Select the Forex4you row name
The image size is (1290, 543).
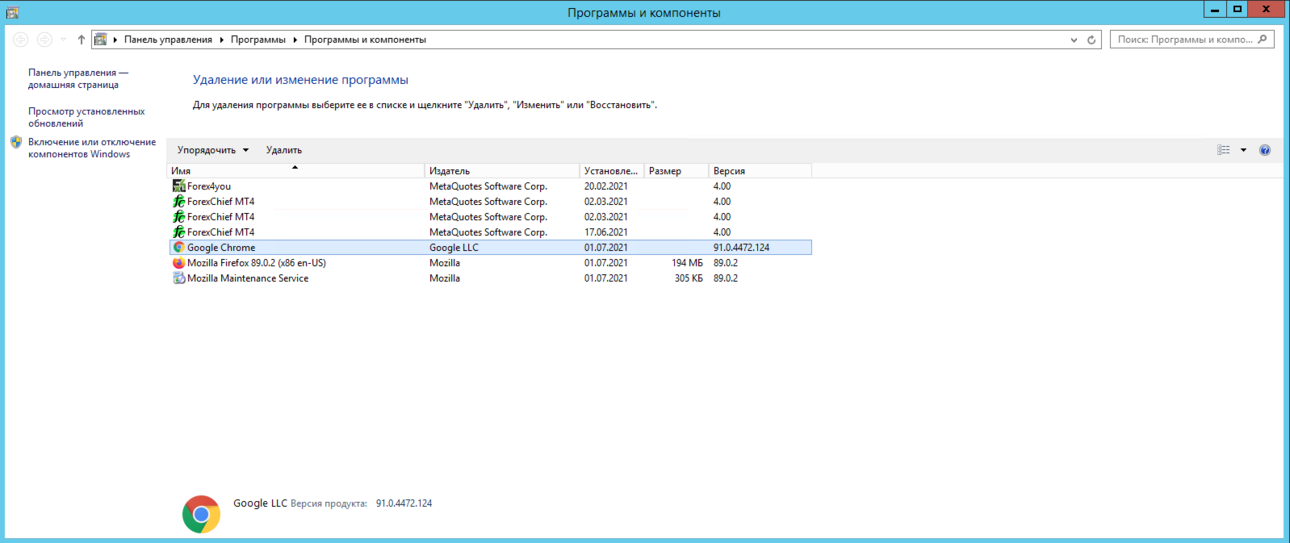click(208, 186)
